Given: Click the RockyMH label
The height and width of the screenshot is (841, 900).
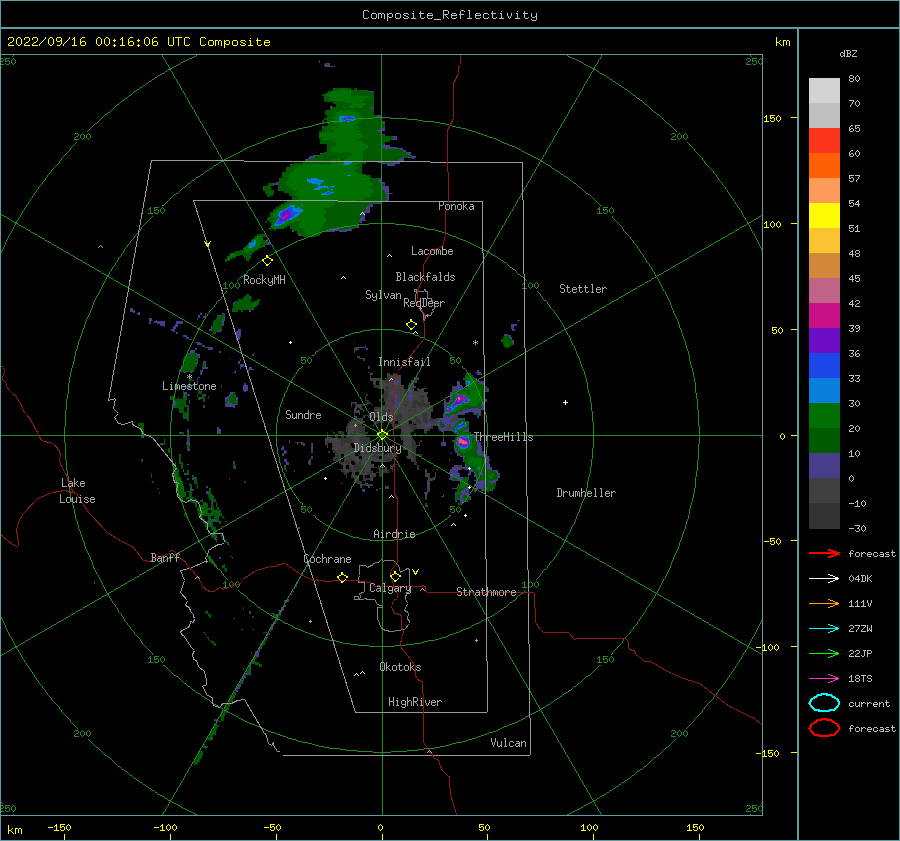Looking at the screenshot, I should [264, 280].
